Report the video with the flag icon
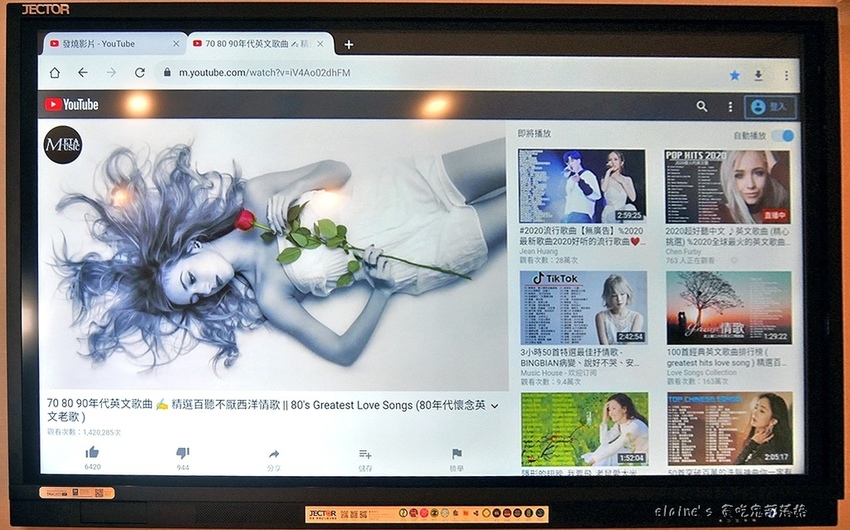The height and width of the screenshot is (530, 850). [x=456, y=454]
